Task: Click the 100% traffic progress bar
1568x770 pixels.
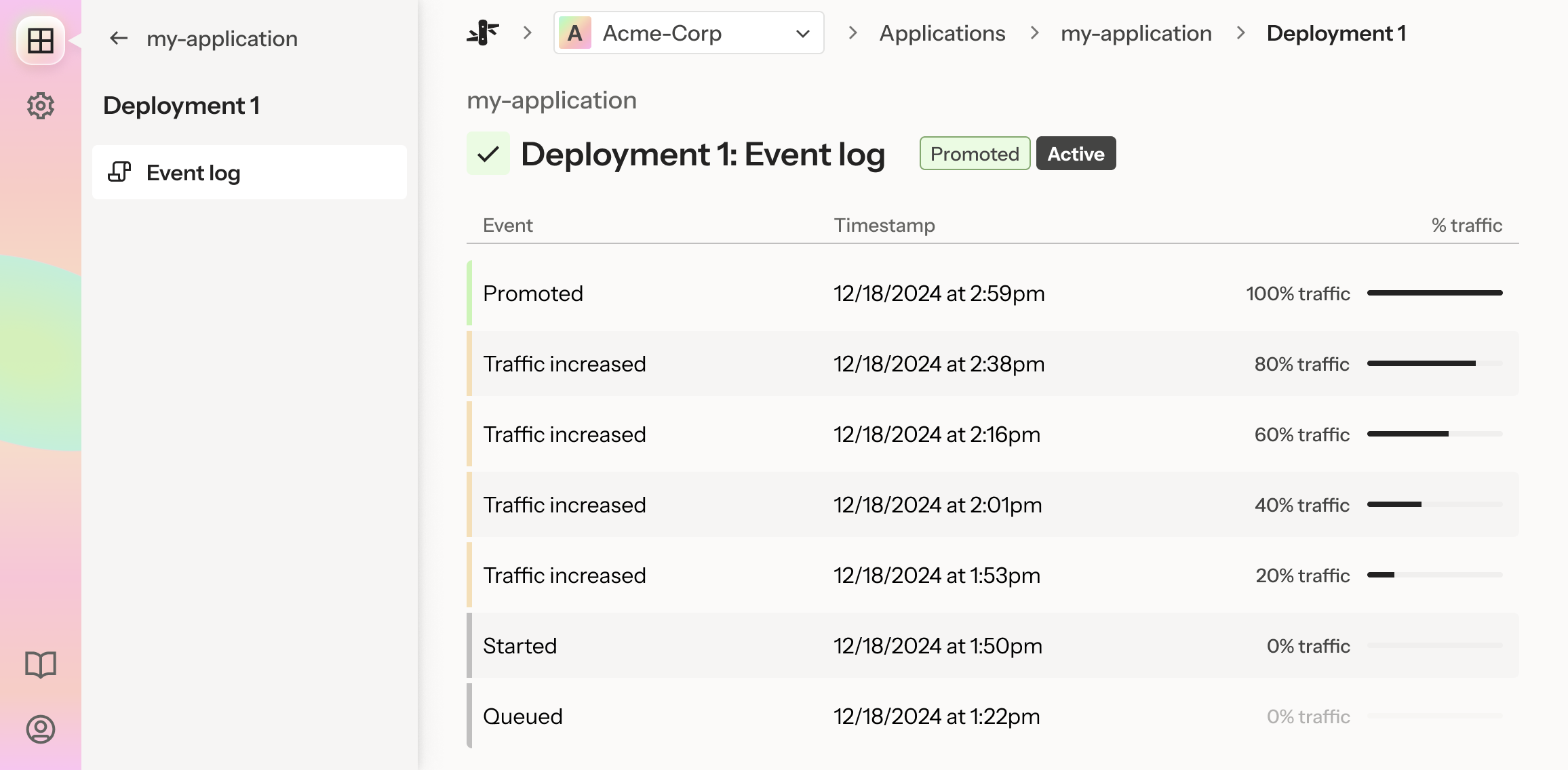Action: (x=1435, y=293)
